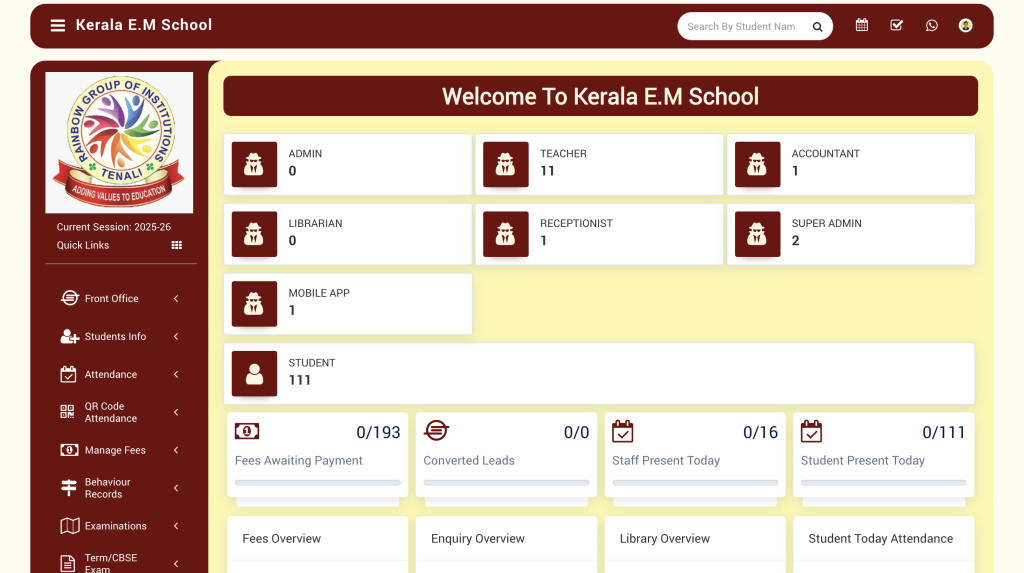1024x573 pixels.
Task: Click the Admin role icon
Action: [254, 165]
